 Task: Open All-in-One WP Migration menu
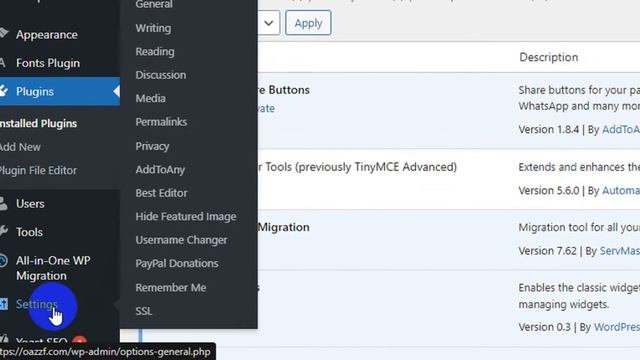tap(53, 268)
